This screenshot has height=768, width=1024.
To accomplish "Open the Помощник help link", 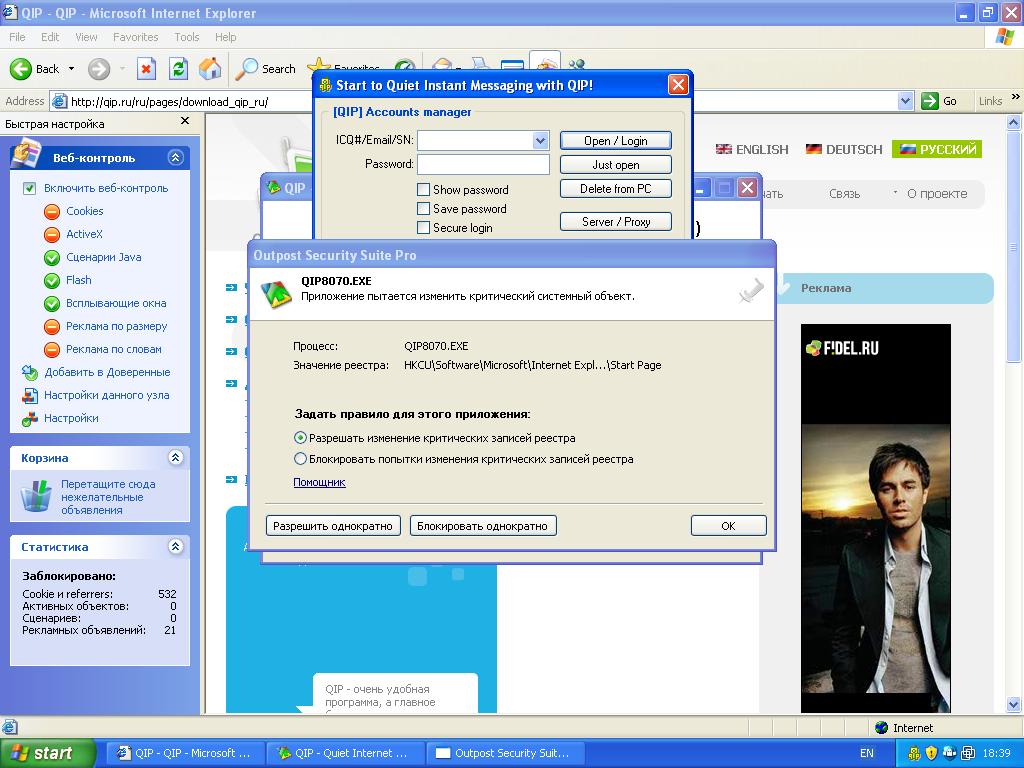I will click(x=319, y=482).
